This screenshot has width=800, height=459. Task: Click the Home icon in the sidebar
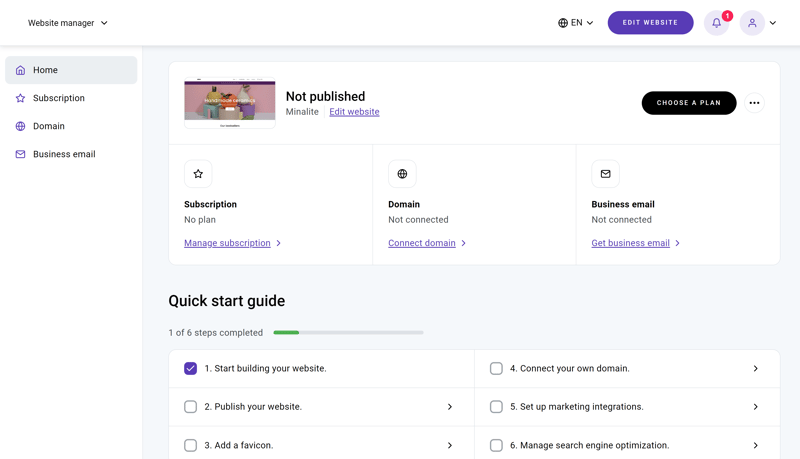[x=20, y=70]
